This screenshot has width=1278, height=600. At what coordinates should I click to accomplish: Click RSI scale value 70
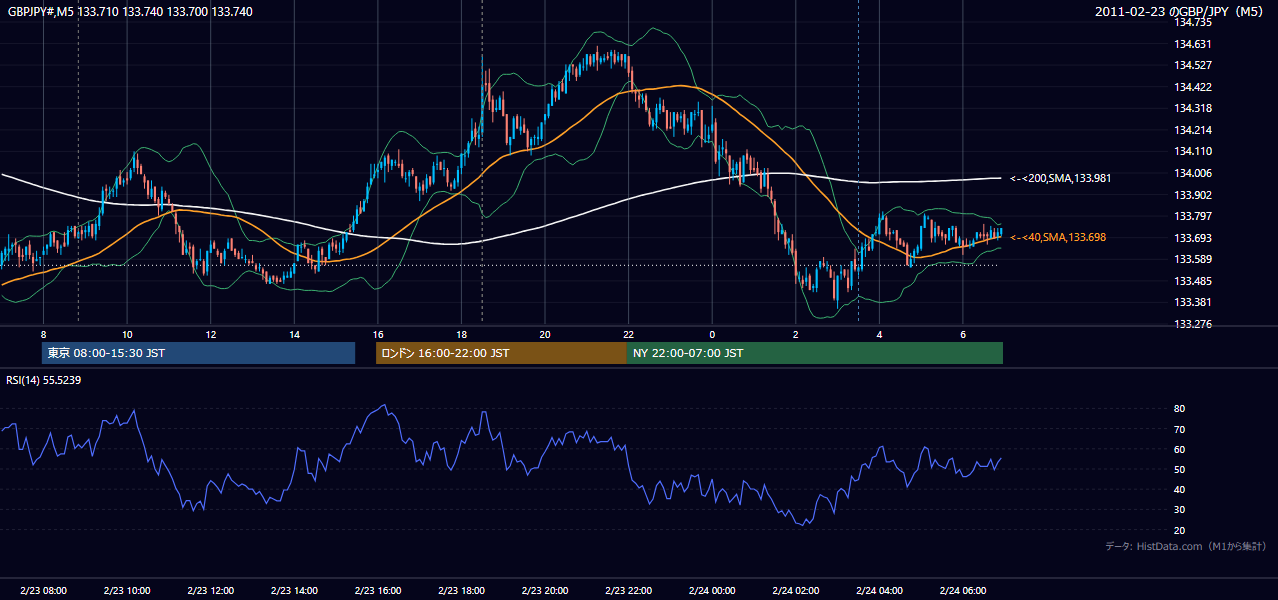(x=1179, y=429)
